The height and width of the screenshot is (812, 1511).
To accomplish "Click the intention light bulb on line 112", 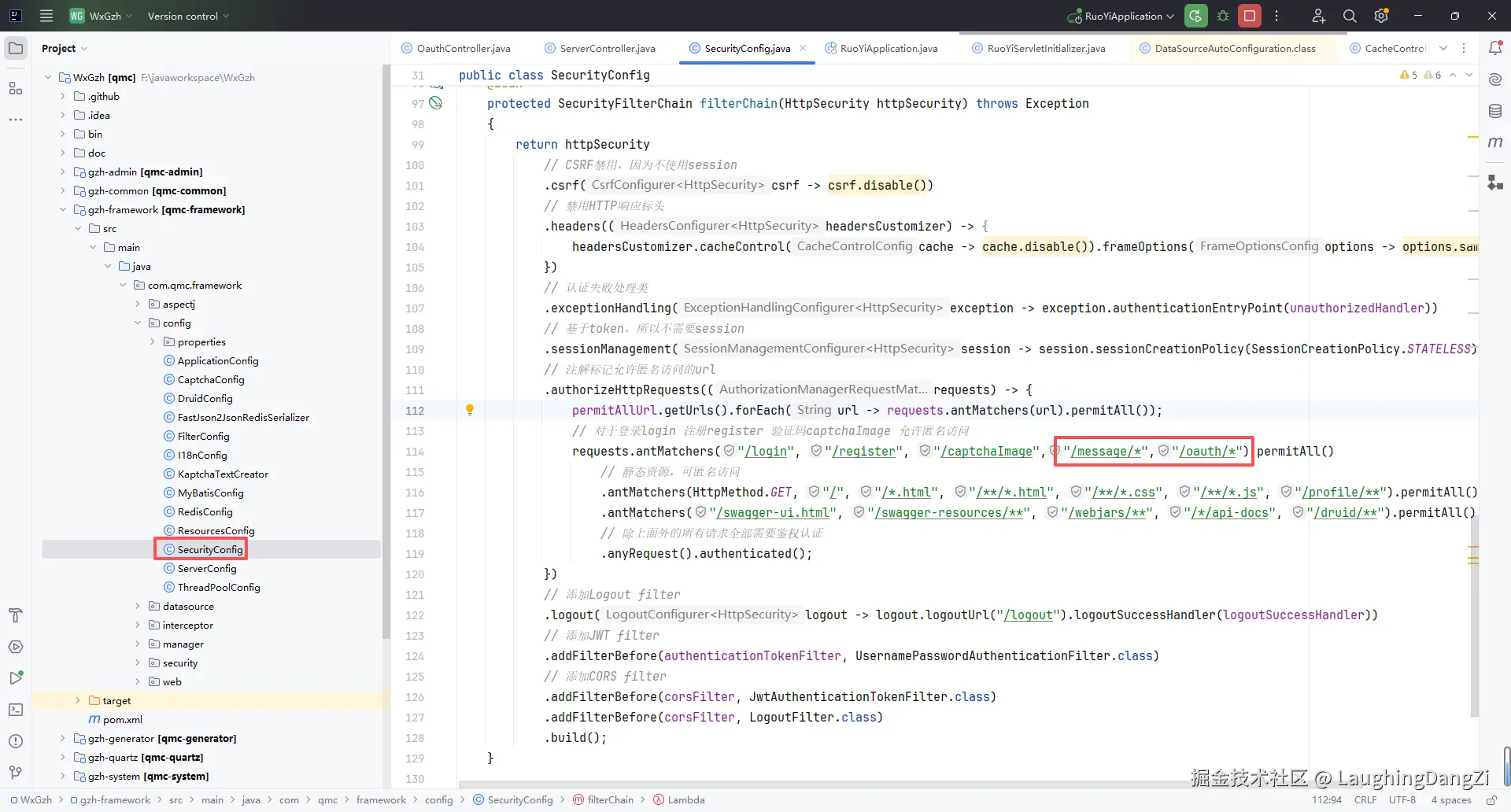I will 470,410.
